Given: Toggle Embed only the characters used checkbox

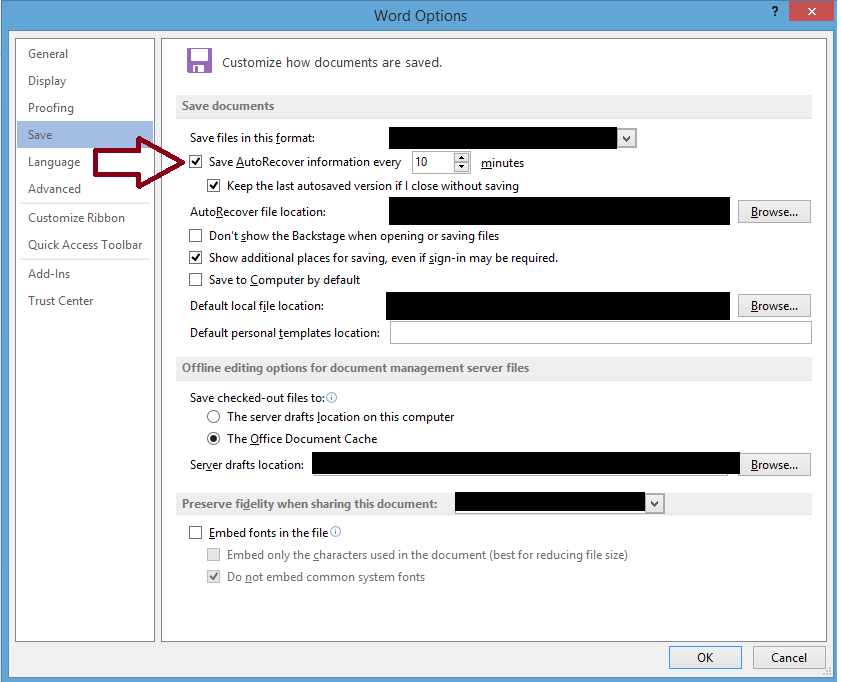Looking at the screenshot, I should point(214,555).
